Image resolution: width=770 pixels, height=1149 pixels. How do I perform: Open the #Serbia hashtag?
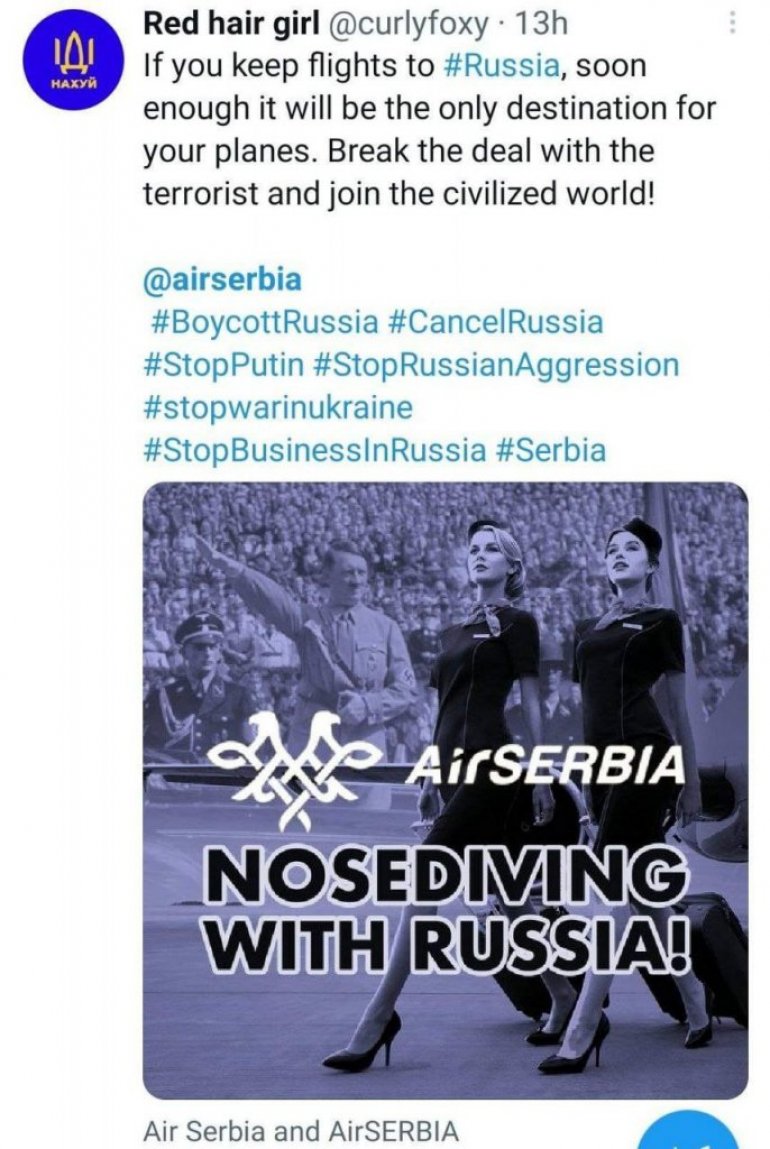pos(551,450)
